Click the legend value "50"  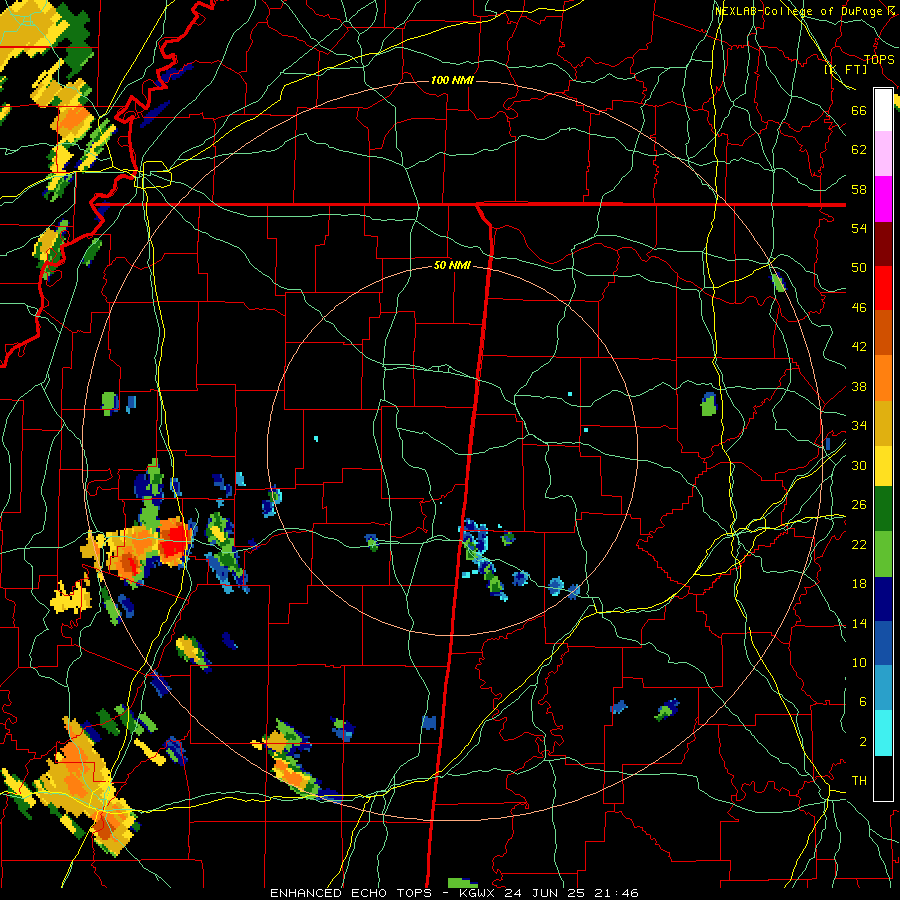pos(859,267)
